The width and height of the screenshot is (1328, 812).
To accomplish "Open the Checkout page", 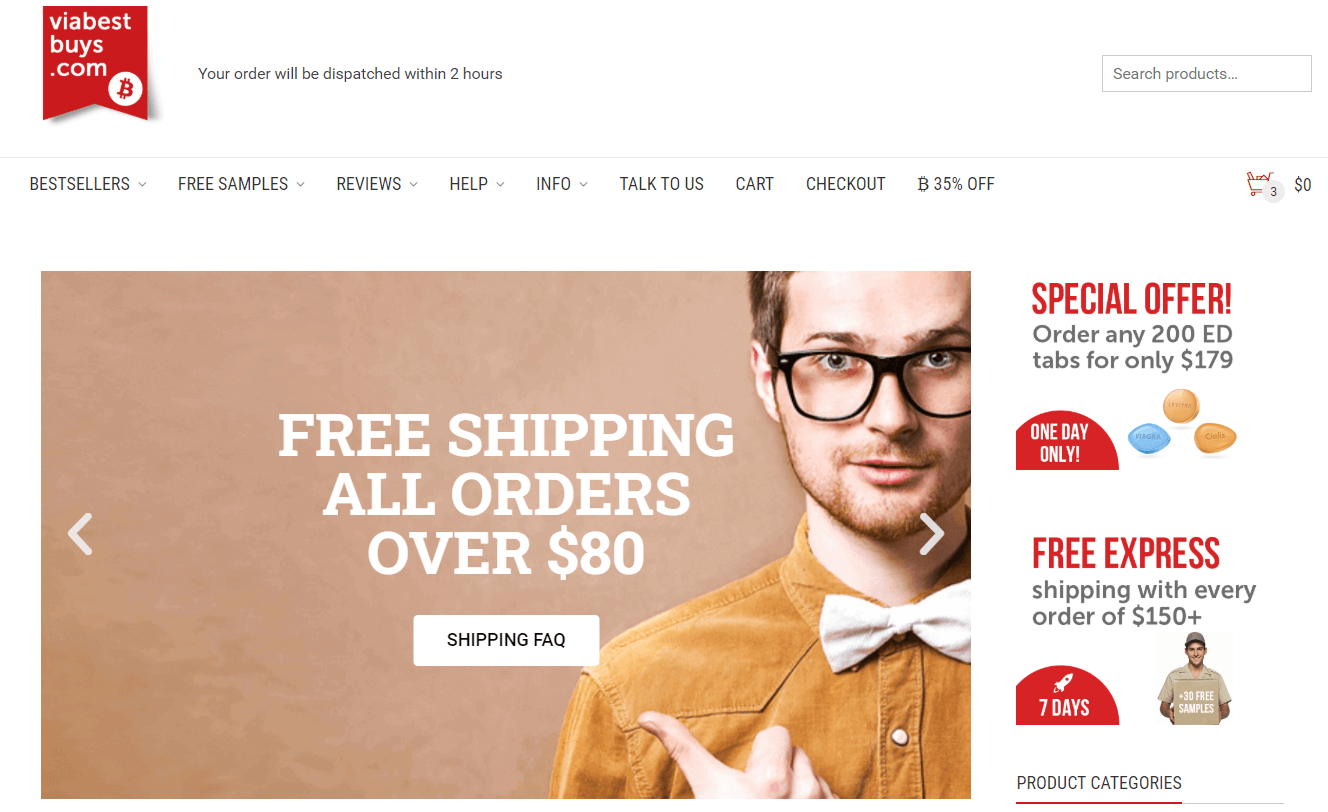I will 845,184.
